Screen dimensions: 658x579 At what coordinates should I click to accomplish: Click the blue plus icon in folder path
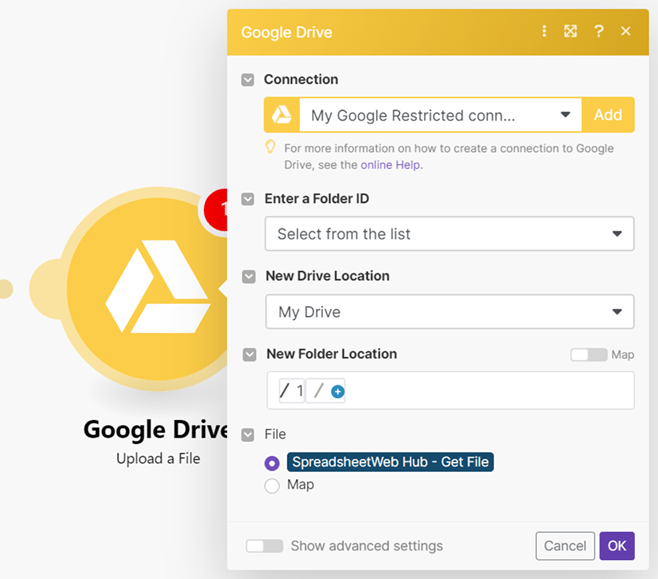tap(337, 392)
